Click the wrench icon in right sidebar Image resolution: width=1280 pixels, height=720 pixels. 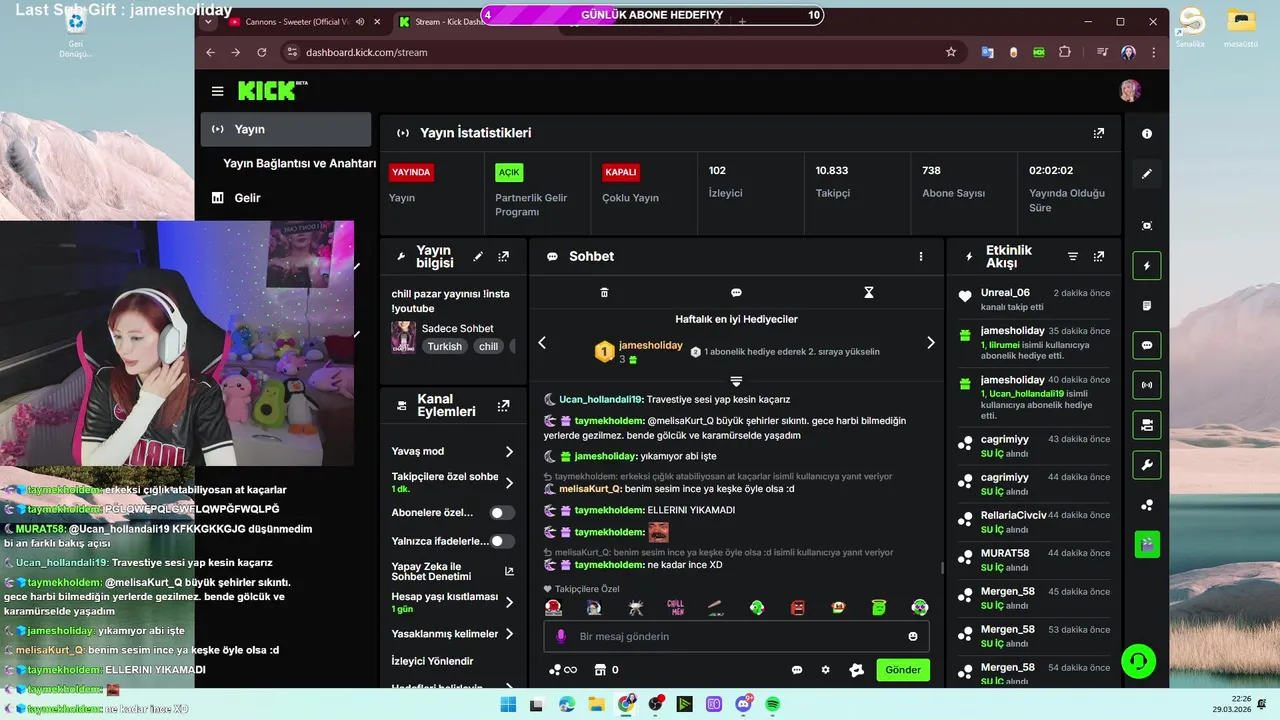point(1147,465)
